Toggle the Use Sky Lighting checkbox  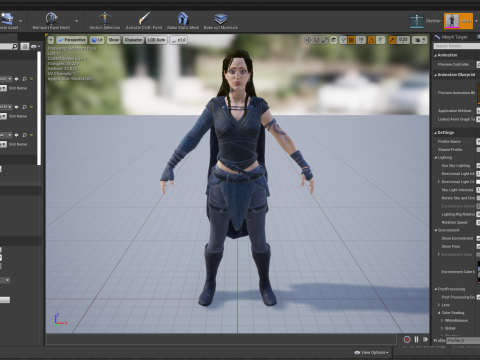tap(478, 166)
